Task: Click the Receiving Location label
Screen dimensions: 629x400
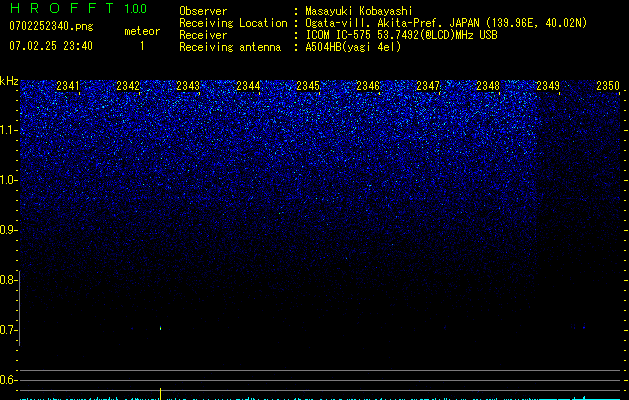Action: (x=233, y=23)
